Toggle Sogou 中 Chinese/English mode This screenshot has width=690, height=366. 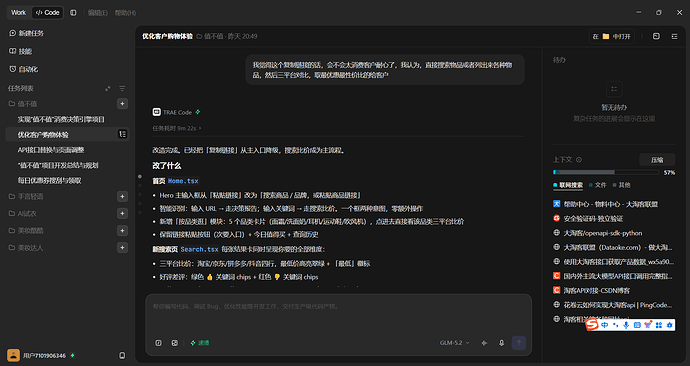[605, 325]
